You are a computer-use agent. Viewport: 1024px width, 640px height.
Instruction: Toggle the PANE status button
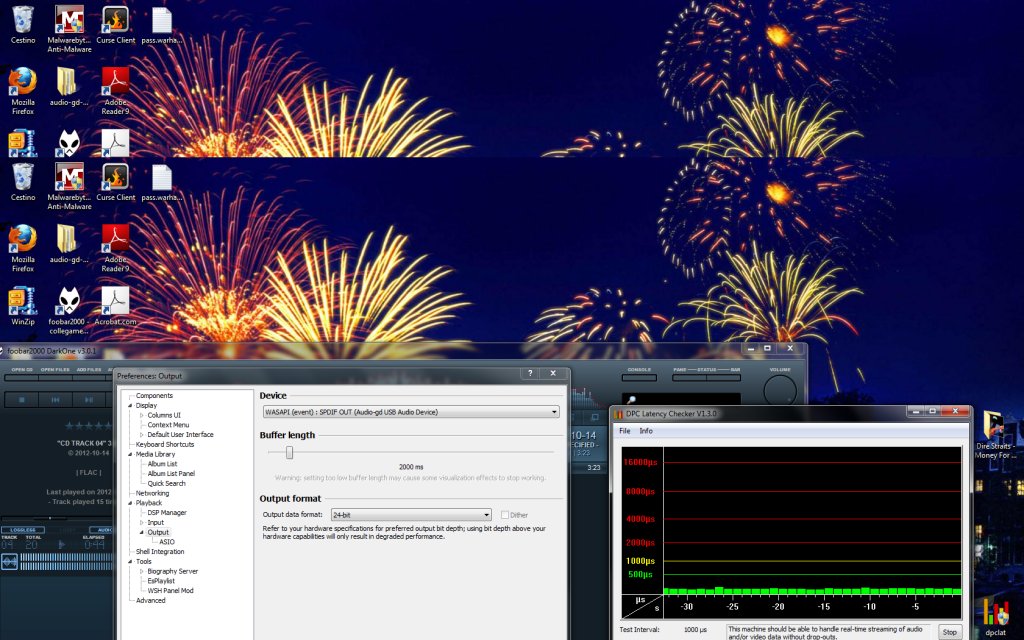pos(689,377)
